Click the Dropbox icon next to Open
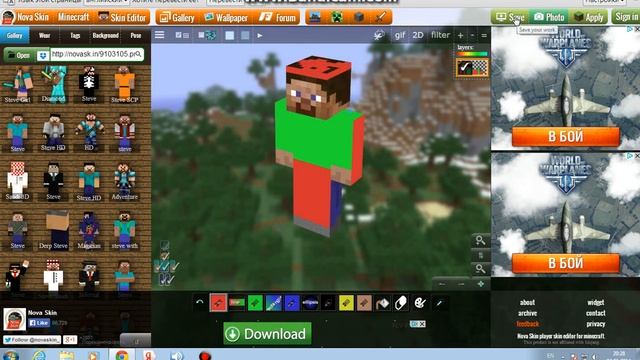The height and width of the screenshot is (360, 640). click(42, 55)
